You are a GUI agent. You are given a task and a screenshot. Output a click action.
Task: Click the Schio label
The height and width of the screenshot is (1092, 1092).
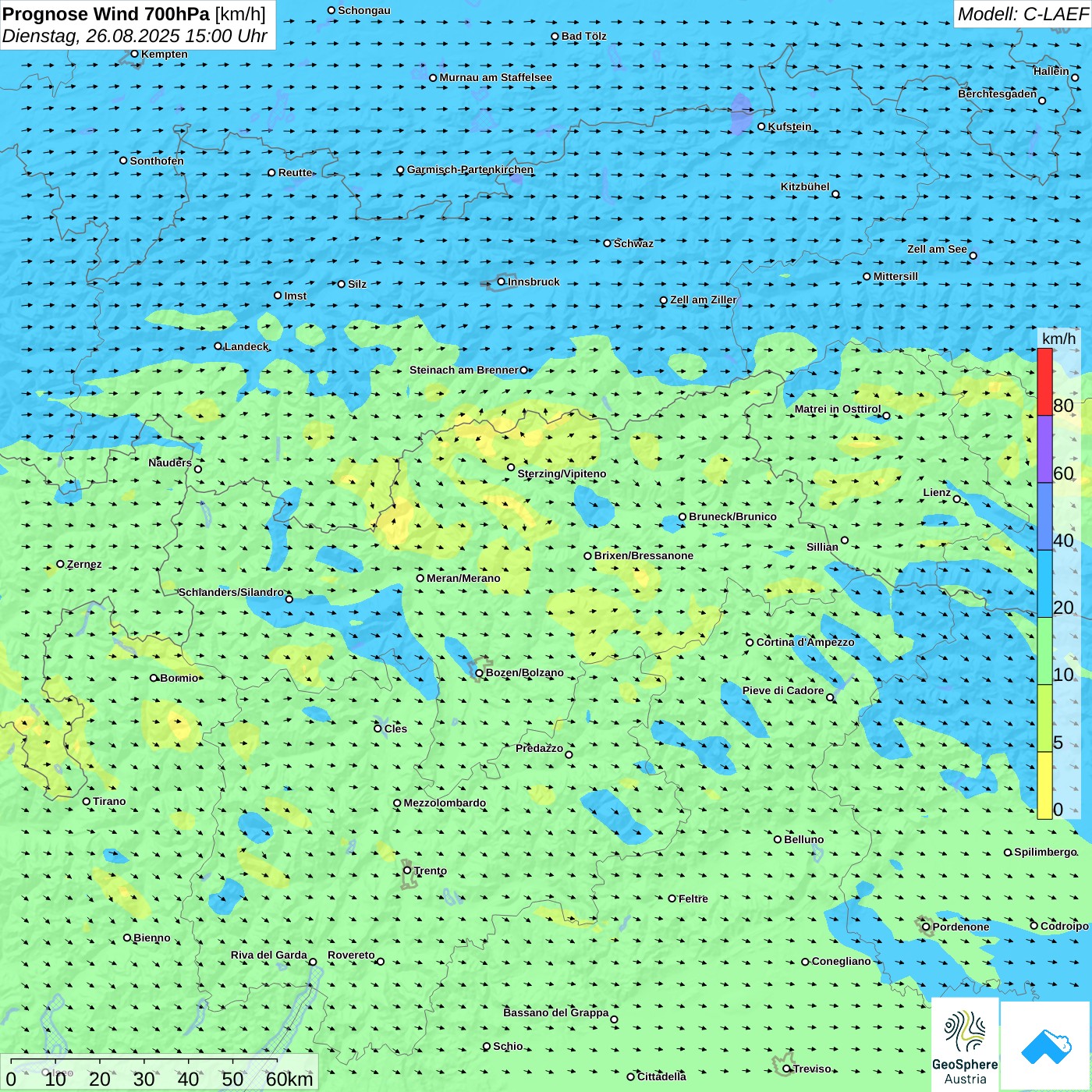point(508,1046)
